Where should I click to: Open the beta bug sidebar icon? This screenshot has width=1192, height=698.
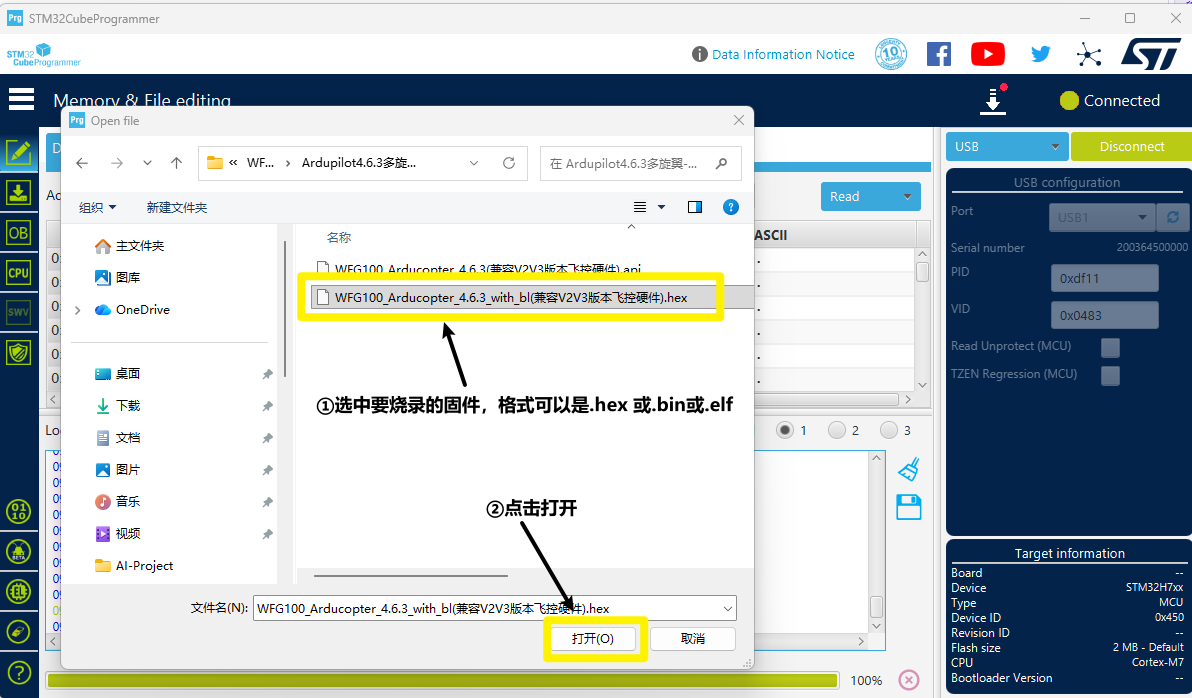(18, 552)
